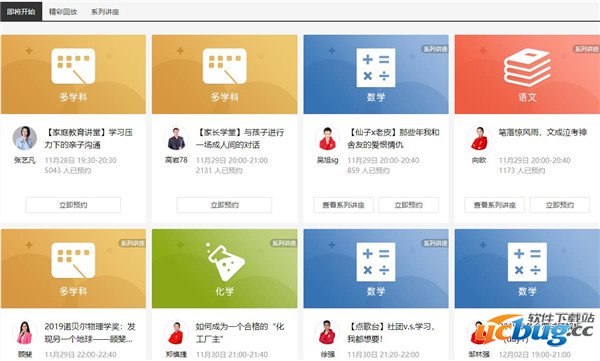Click the text 1173 人已预约
This screenshot has width=600, height=361.
pos(522,170)
